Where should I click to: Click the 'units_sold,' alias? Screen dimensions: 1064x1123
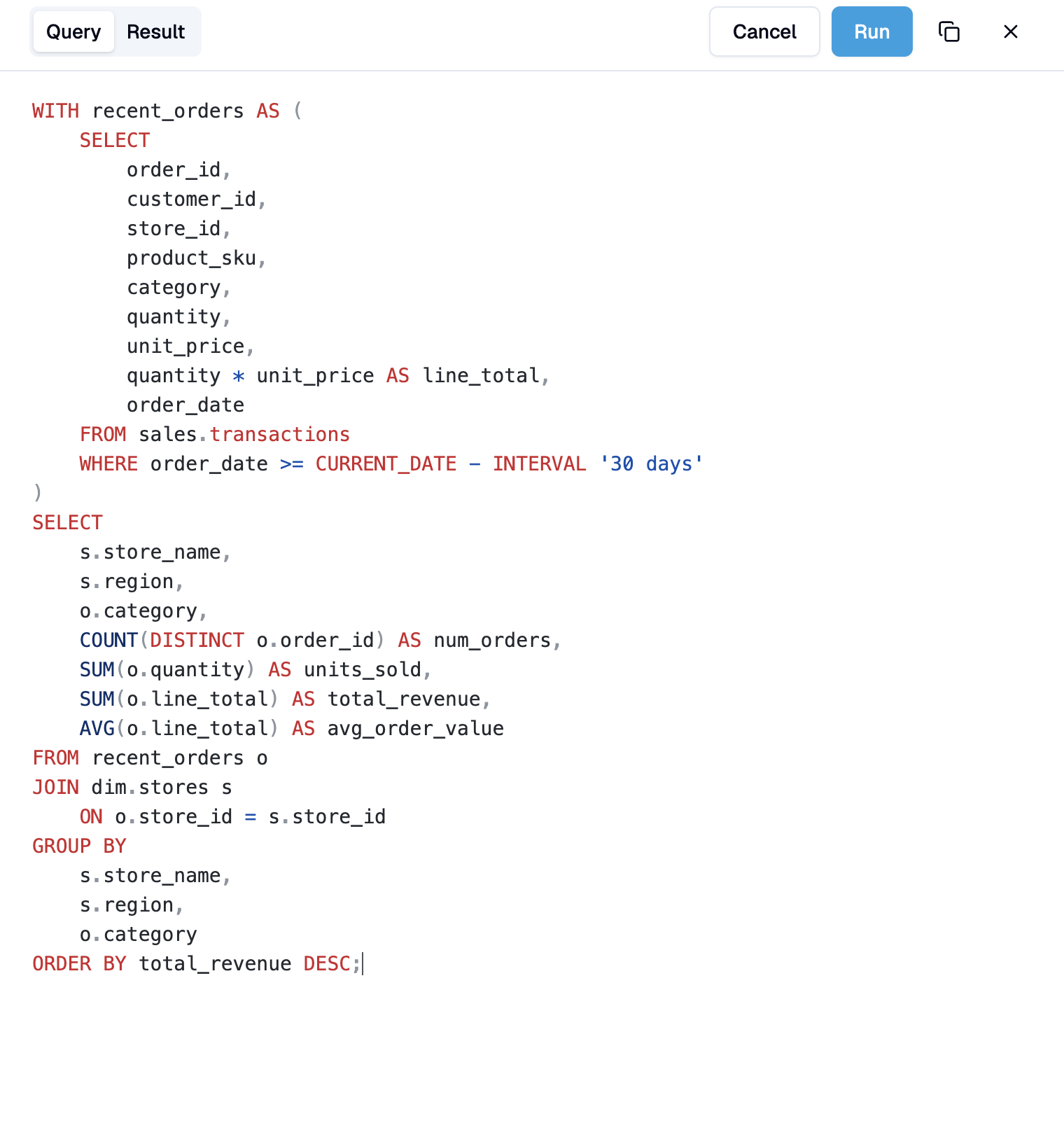[367, 670]
